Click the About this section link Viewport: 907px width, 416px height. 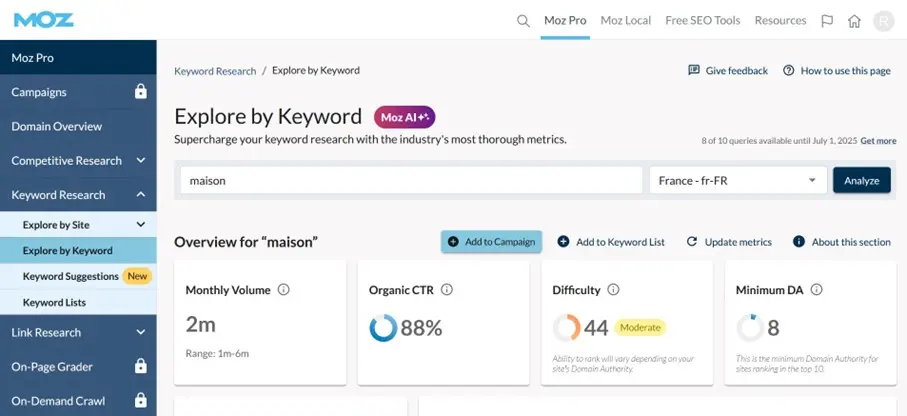[x=842, y=242]
